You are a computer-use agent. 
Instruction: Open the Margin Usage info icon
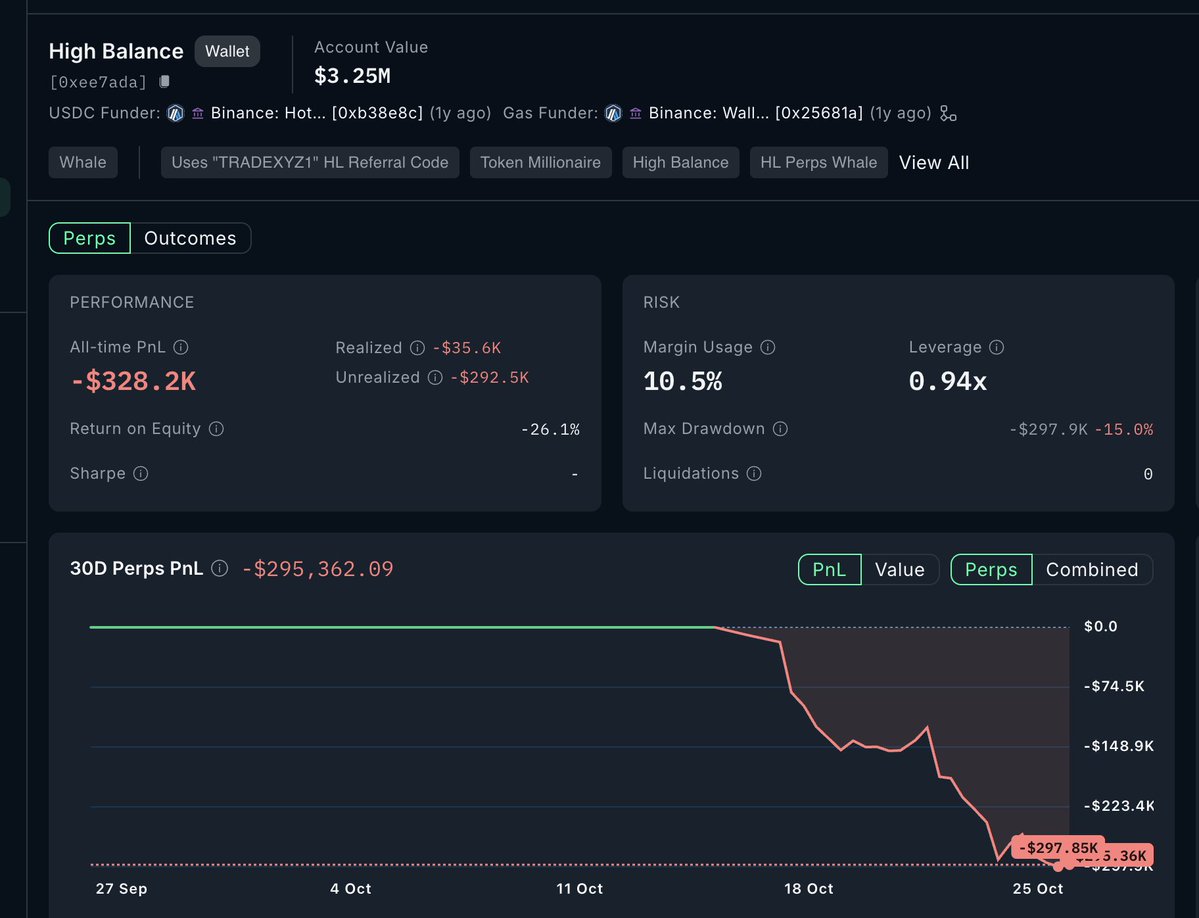(x=768, y=347)
